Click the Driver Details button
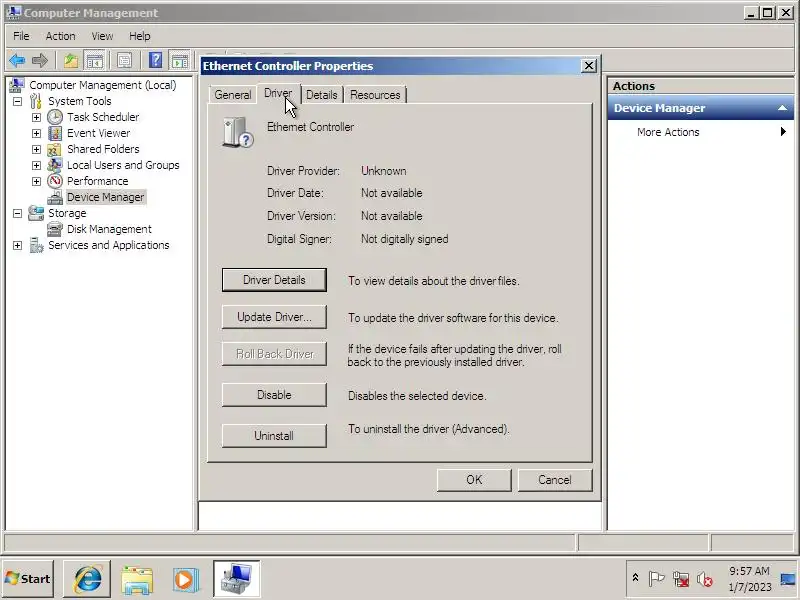 [274, 280]
